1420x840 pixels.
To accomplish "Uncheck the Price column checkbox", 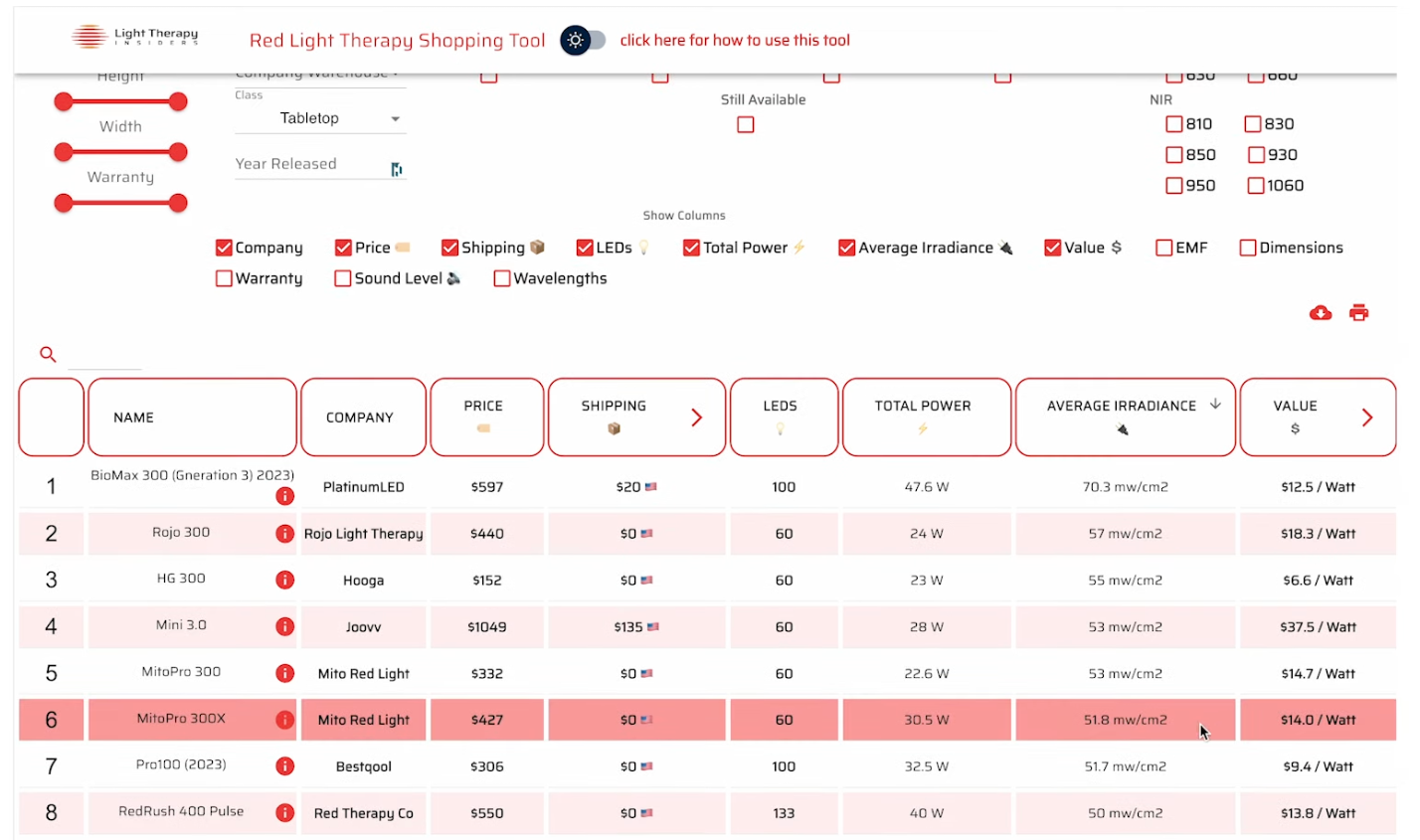I will 343,248.
